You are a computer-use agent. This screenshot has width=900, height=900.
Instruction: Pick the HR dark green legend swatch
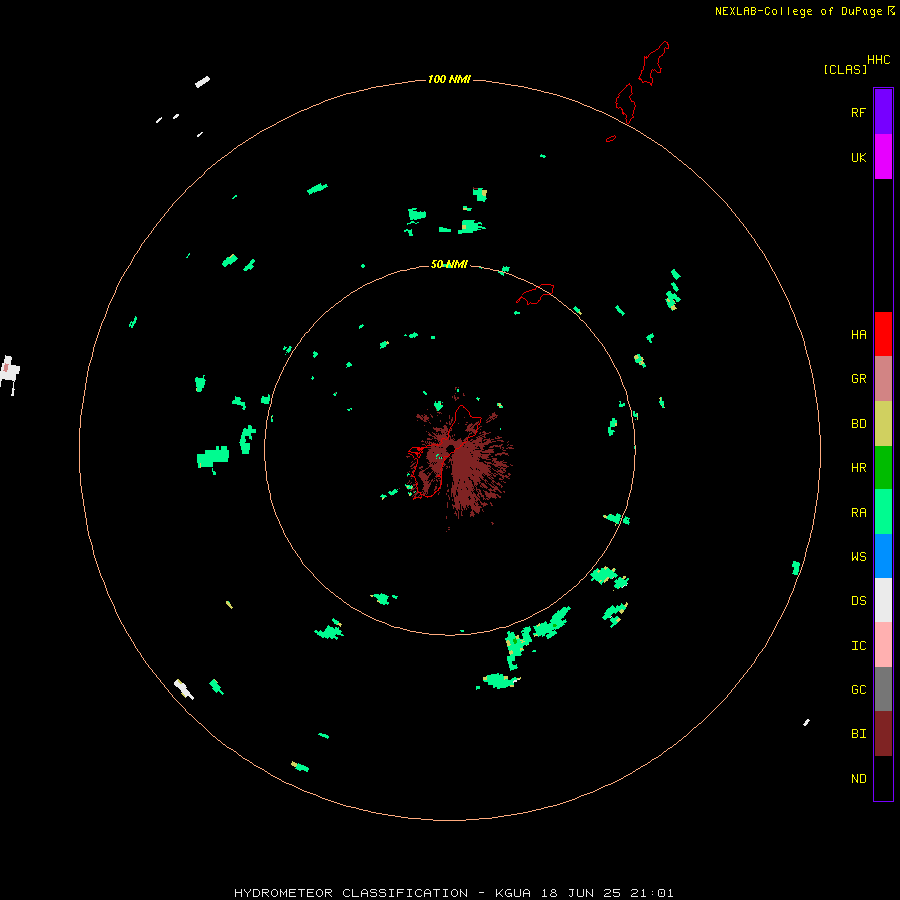pyautogui.click(x=883, y=468)
